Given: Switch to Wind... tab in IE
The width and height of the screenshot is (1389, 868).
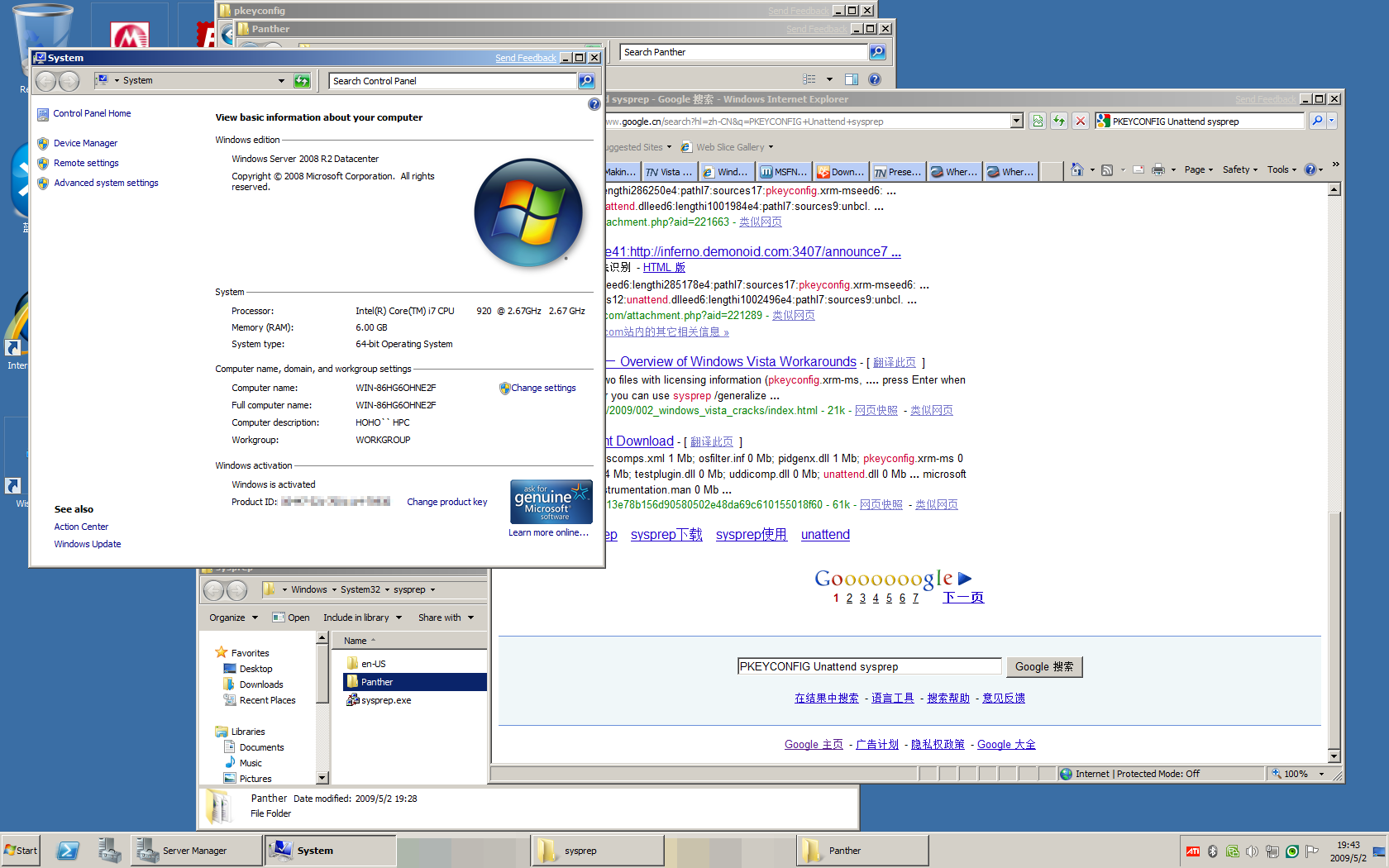Looking at the screenshot, I should click(x=726, y=172).
